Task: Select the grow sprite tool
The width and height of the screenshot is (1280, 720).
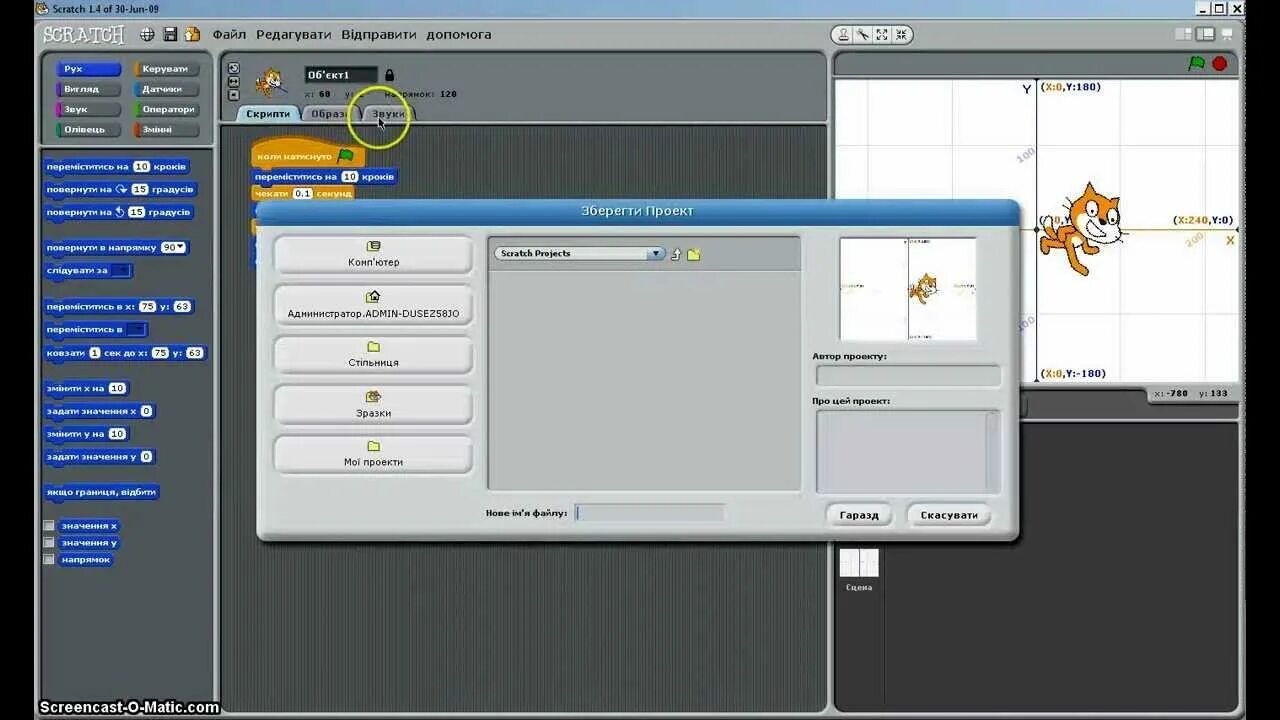Action: tap(882, 34)
